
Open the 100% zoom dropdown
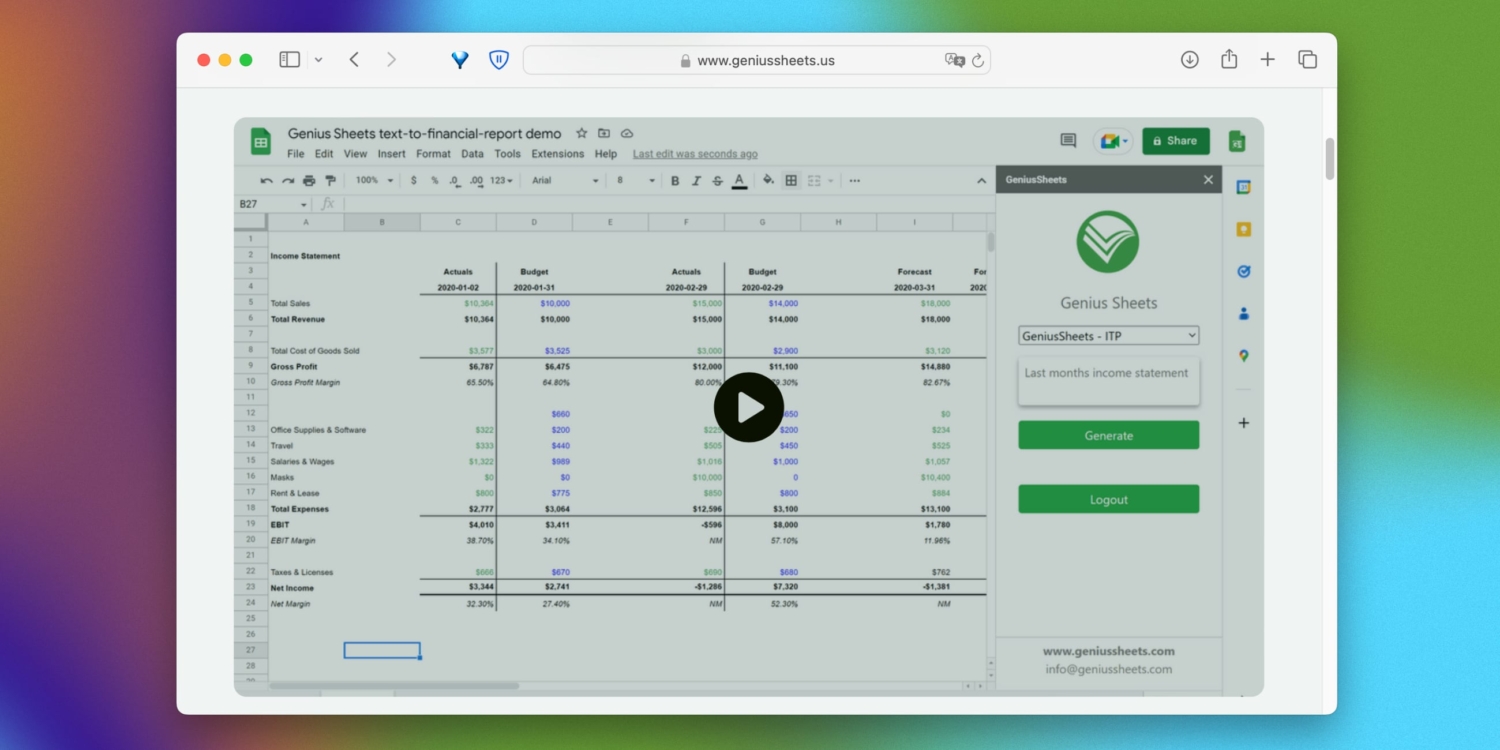[x=374, y=181]
